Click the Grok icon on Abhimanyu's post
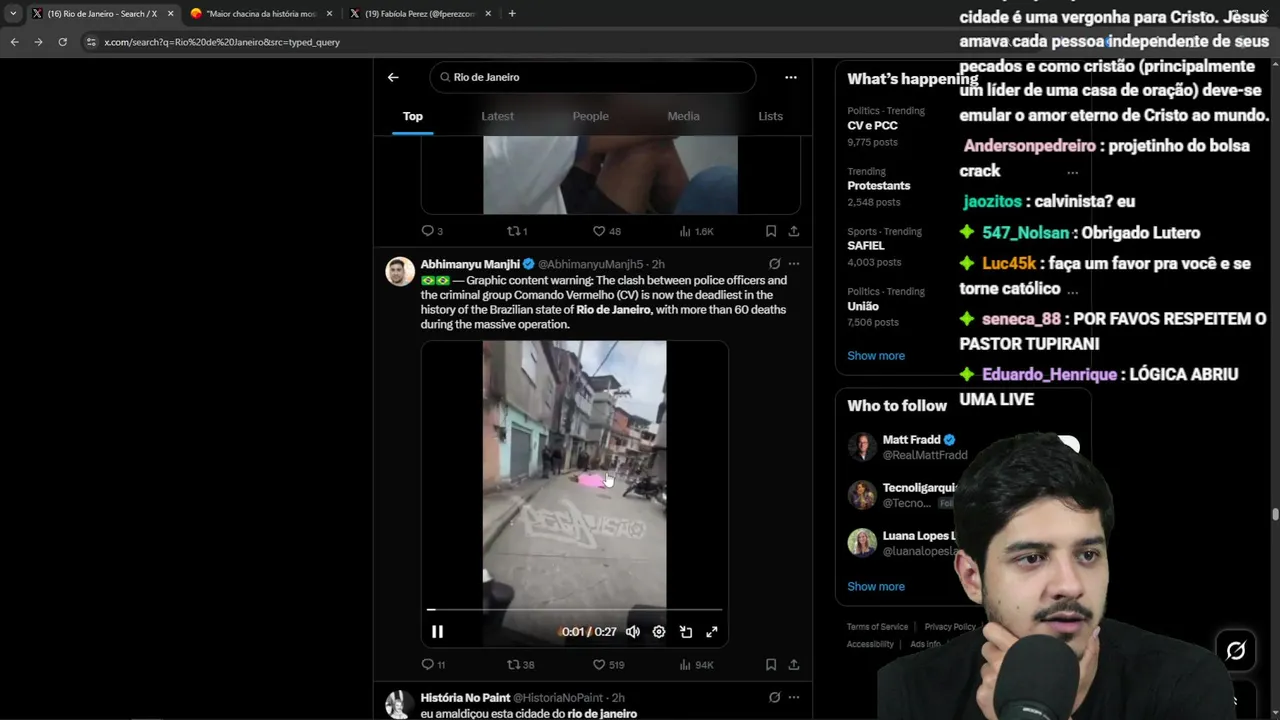 [774, 264]
